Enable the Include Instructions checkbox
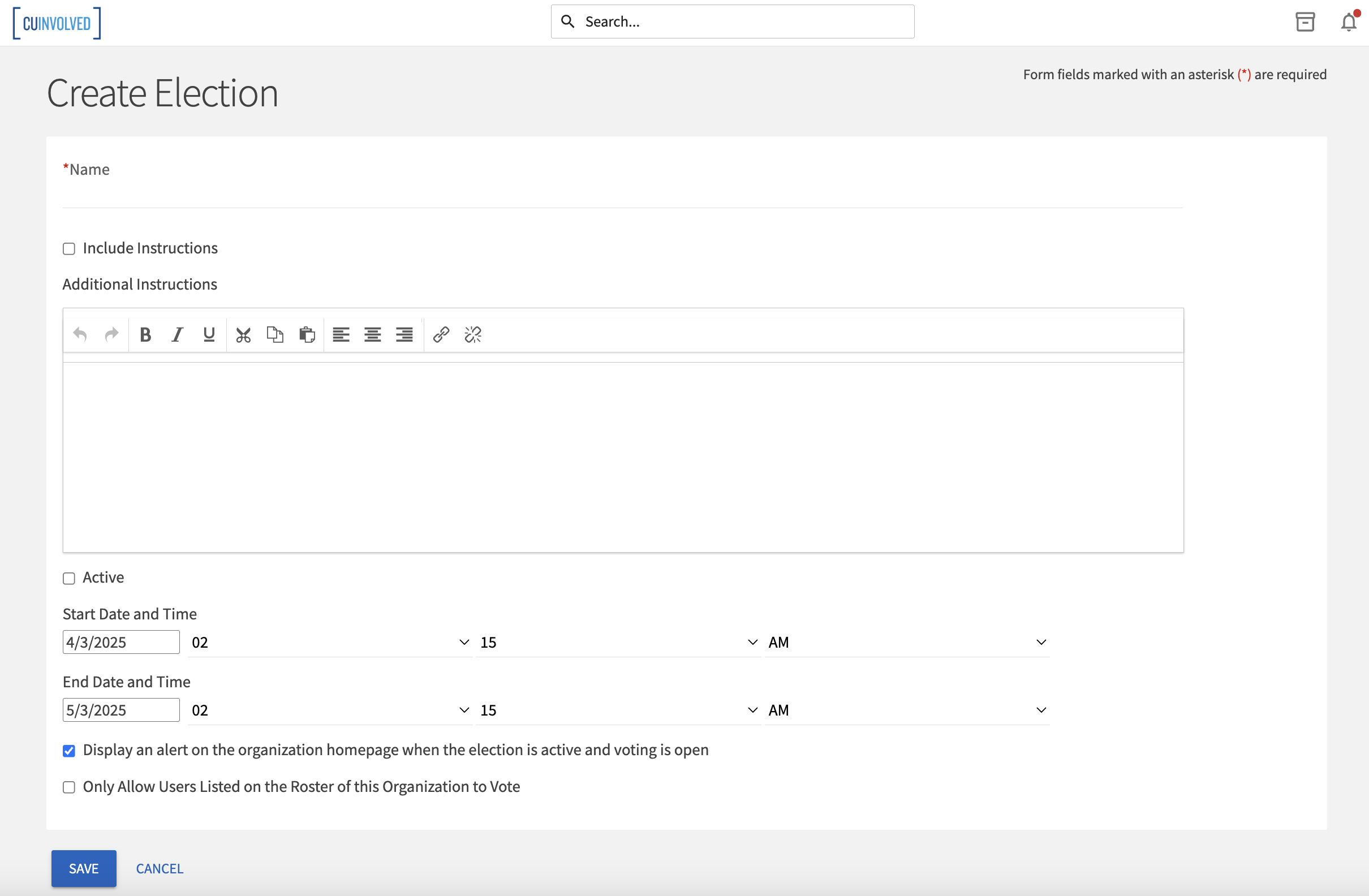The height and width of the screenshot is (896, 1369). tap(69, 249)
